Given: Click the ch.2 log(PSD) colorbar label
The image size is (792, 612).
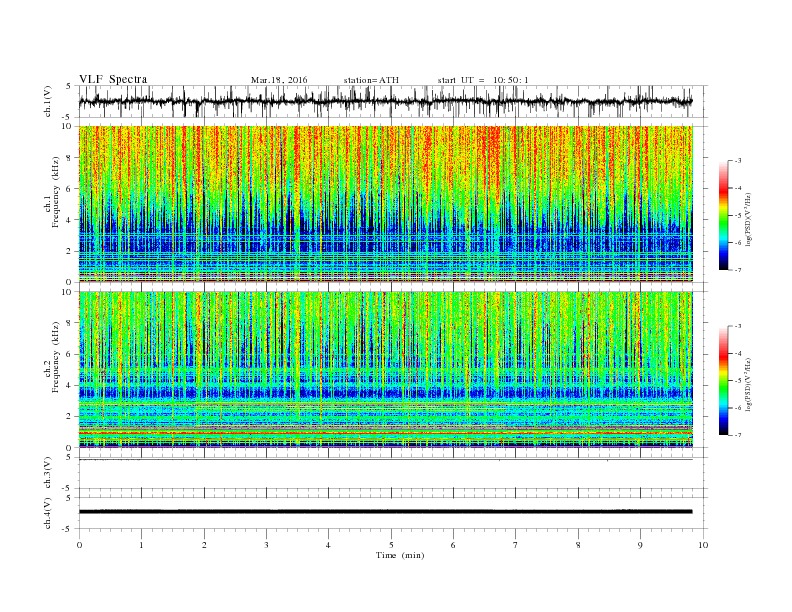Looking at the screenshot, I should (x=748, y=384).
